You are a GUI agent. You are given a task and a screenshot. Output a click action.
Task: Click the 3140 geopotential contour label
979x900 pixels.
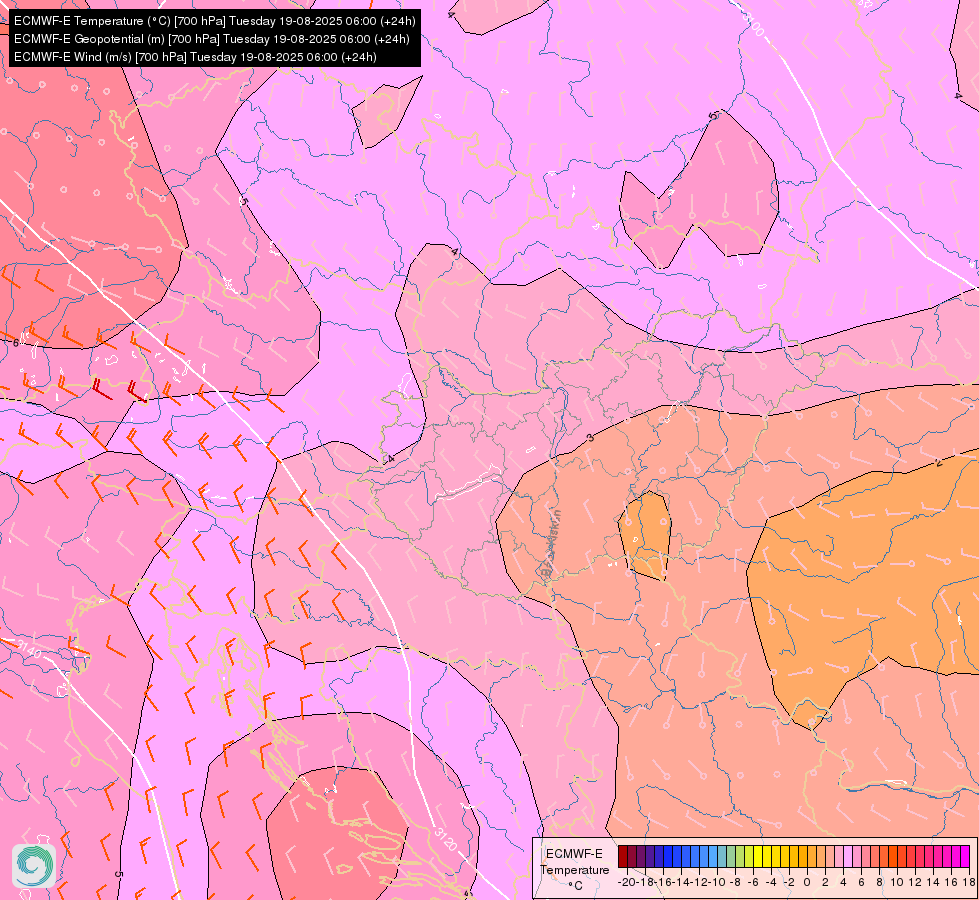click(29, 649)
